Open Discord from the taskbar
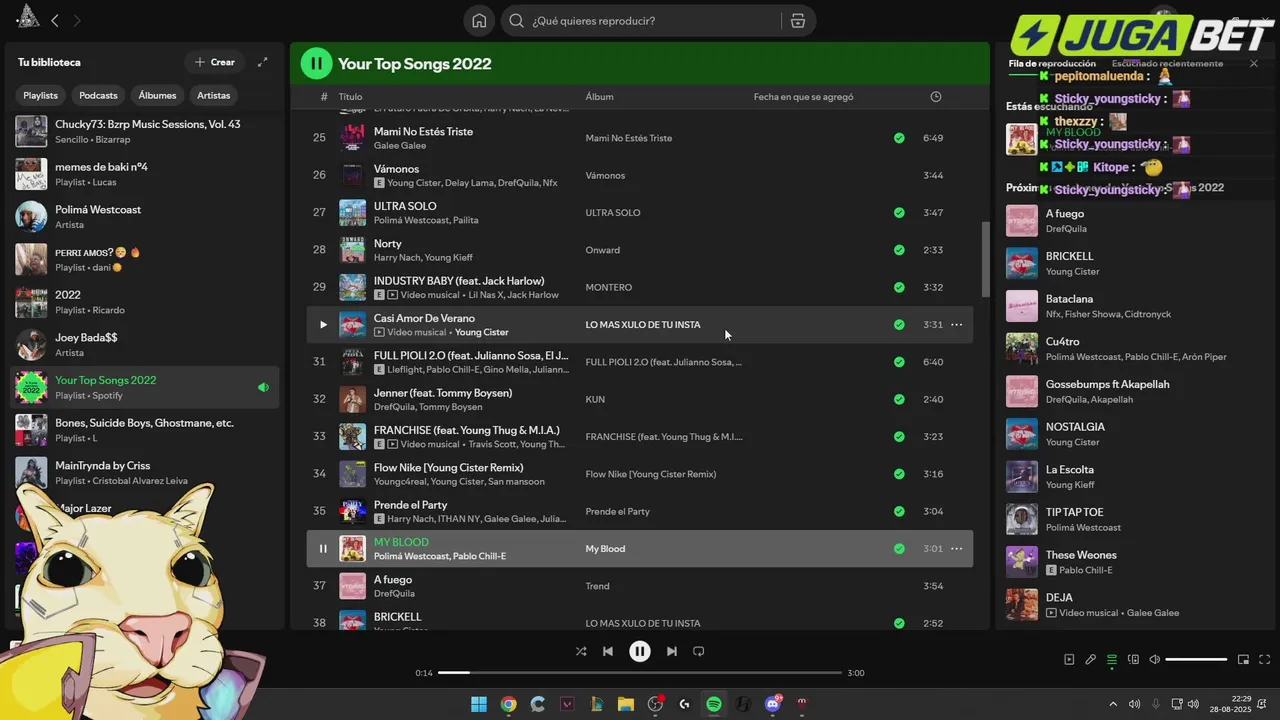The height and width of the screenshot is (720, 1280). click(772, 704)
